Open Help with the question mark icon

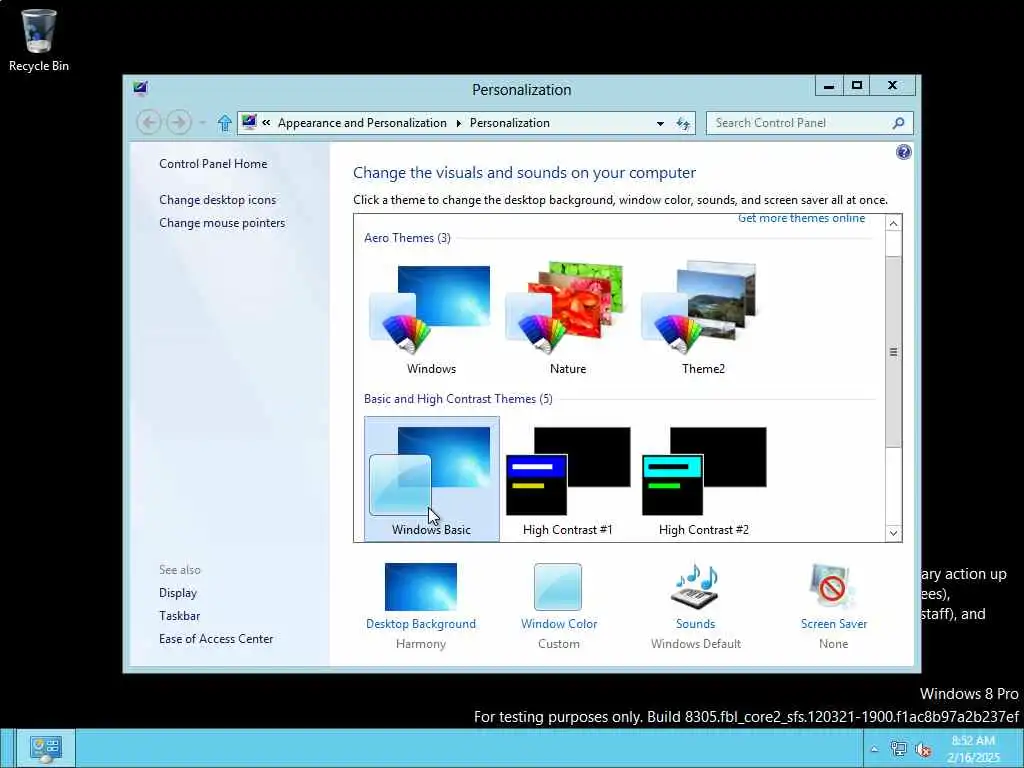click(x=903, y=152)
